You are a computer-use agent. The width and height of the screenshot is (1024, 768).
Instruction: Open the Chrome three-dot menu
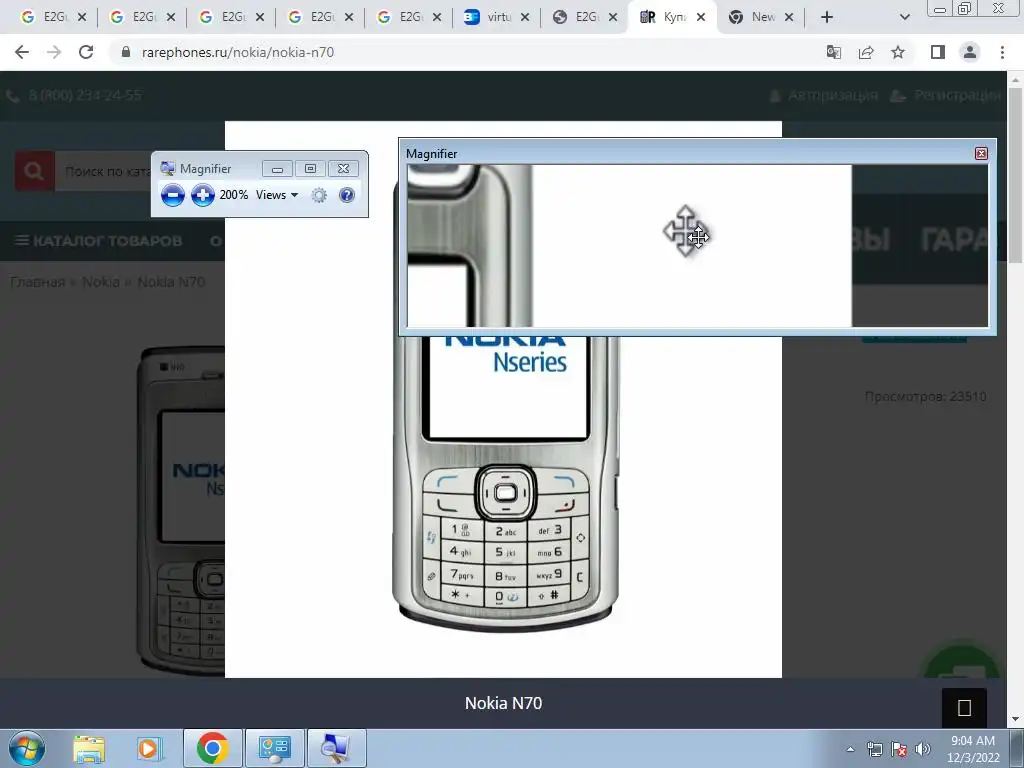[1002, 52]
